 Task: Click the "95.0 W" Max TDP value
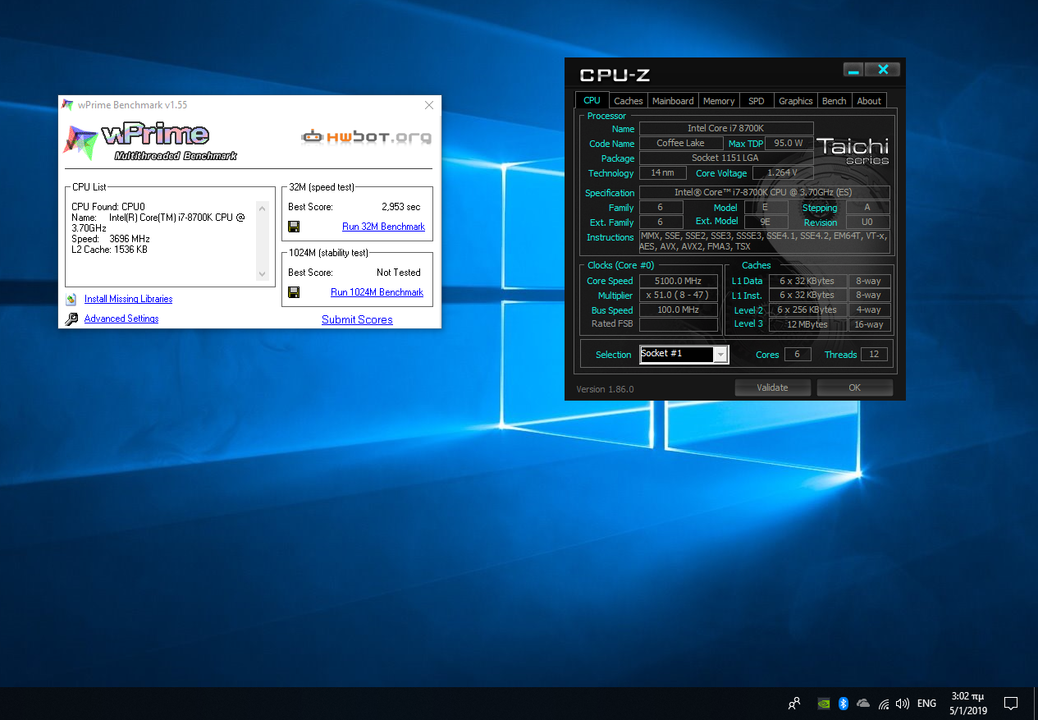coord(788,143)
